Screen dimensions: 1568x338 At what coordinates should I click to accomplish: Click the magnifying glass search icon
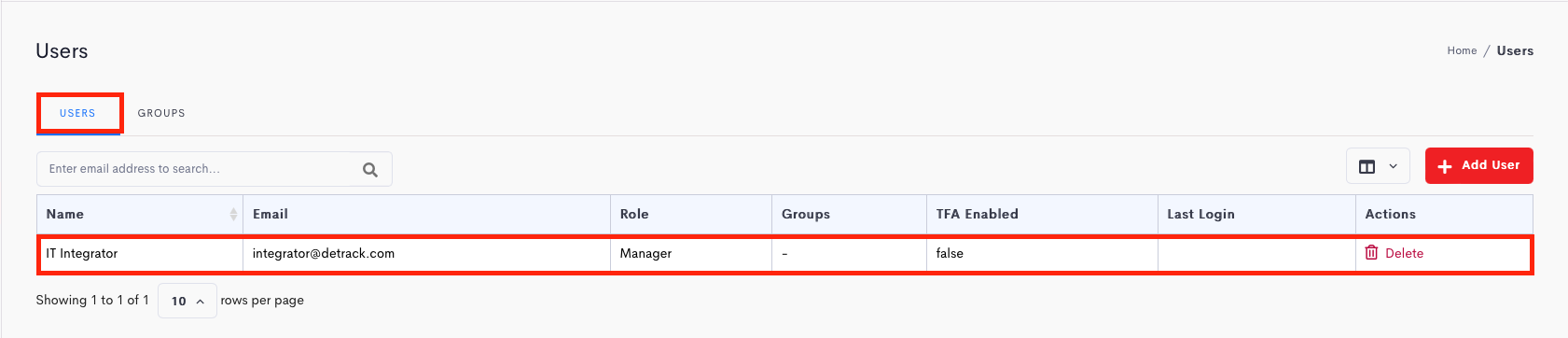pos(370,169)
